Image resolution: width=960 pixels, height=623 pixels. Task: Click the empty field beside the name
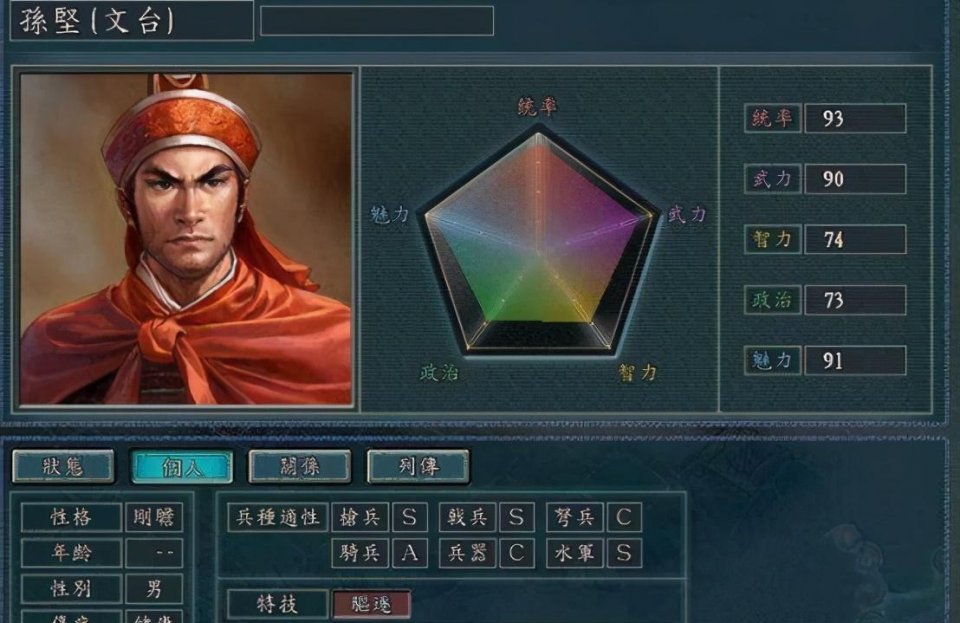377,21
